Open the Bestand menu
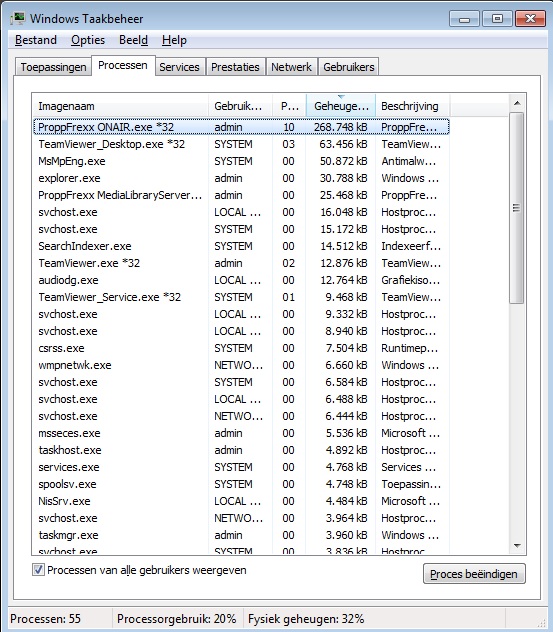The height and width of the screenshot is (632, 553). tap(36, 40)
